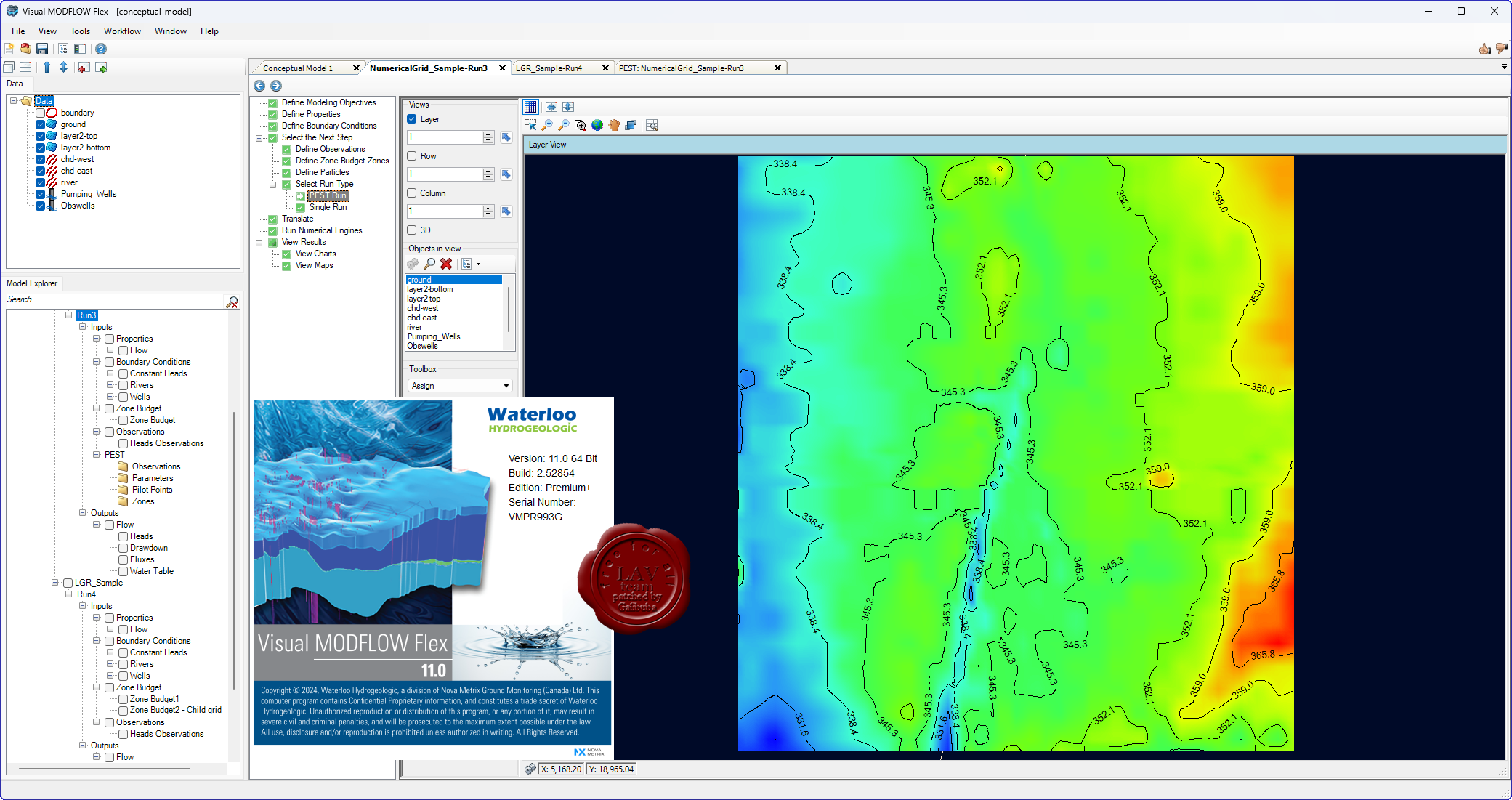Click the thumbs-up feedback icon
This screenshot has height=800, width=1512.
[1484, 49]
